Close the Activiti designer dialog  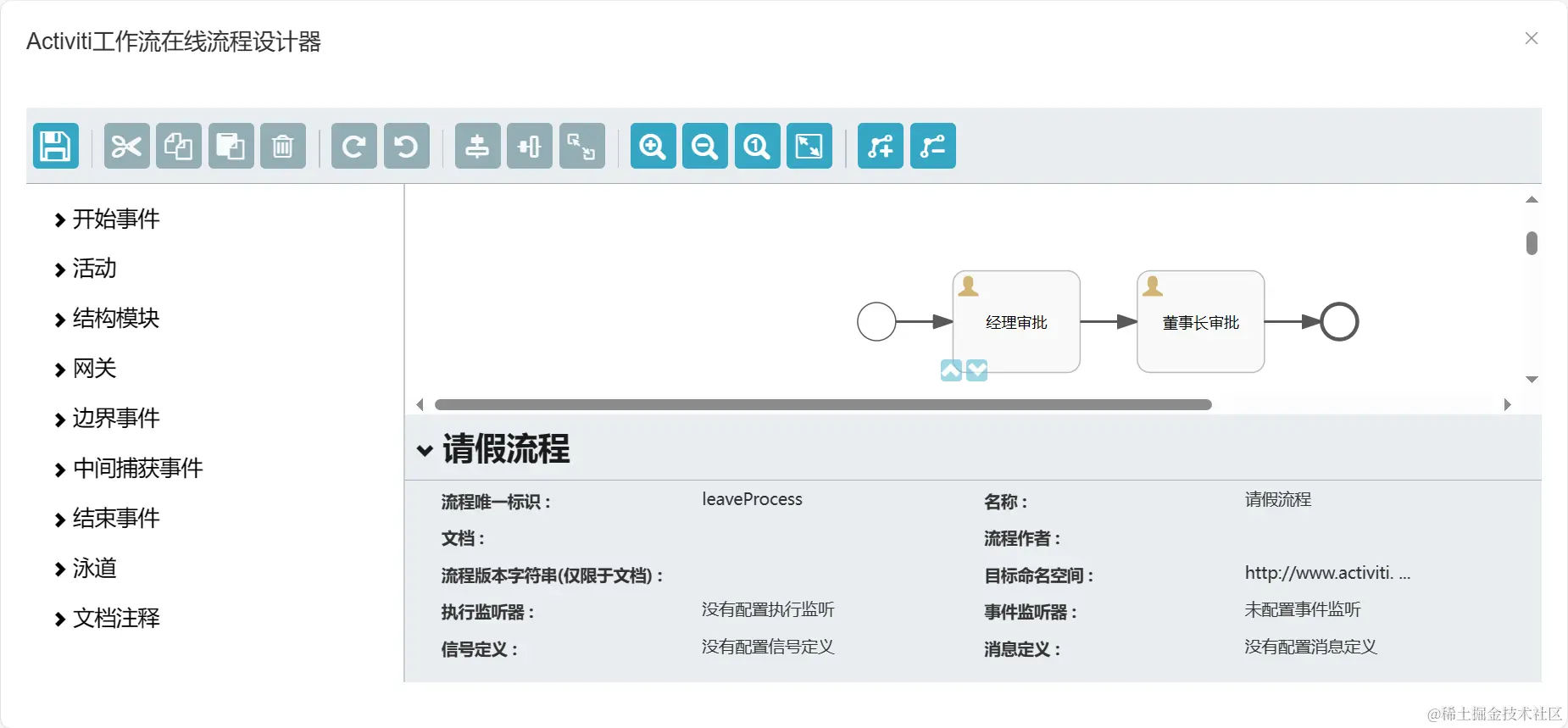coord(1532,38)
